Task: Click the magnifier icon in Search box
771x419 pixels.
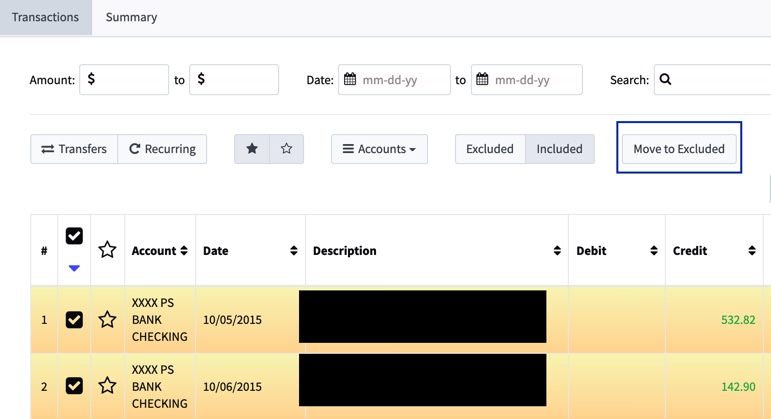Action: (665, 79)
